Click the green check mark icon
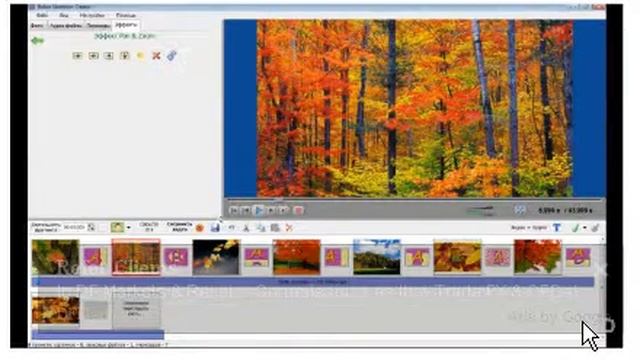Viewport: 640px width, 360px height. [576, 228]
